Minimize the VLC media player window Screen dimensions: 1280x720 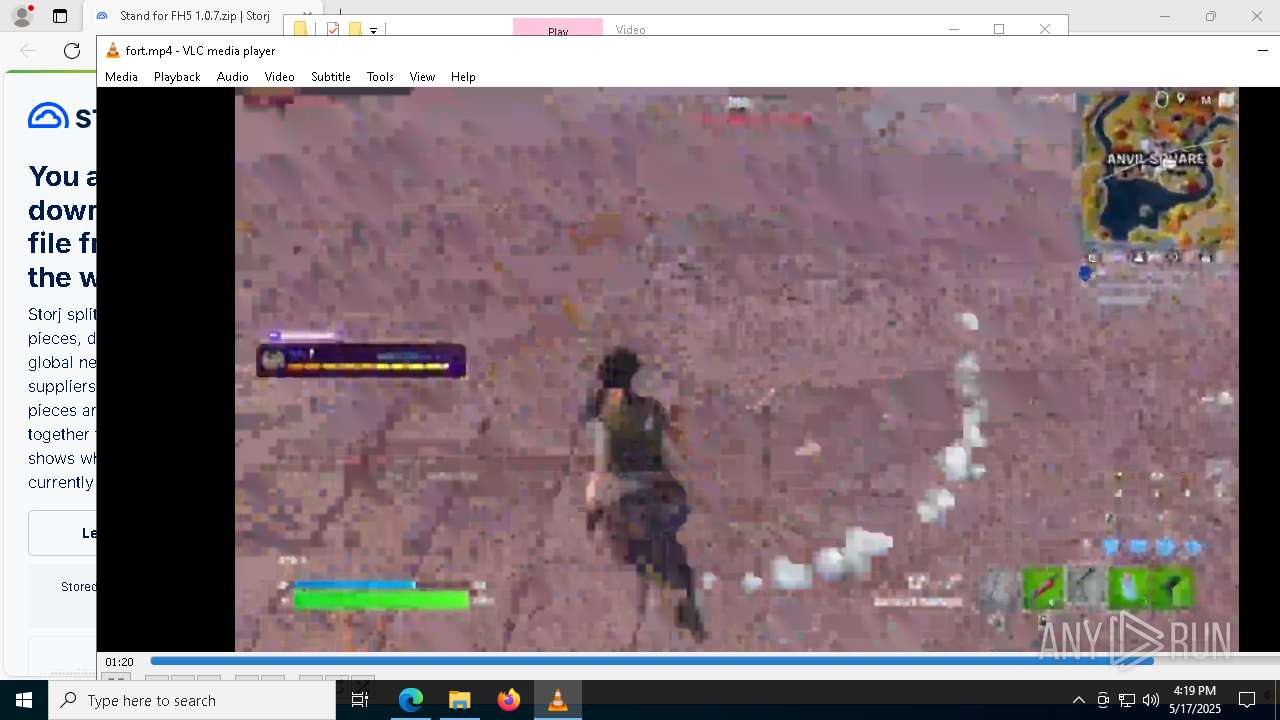pos(1262,50)
